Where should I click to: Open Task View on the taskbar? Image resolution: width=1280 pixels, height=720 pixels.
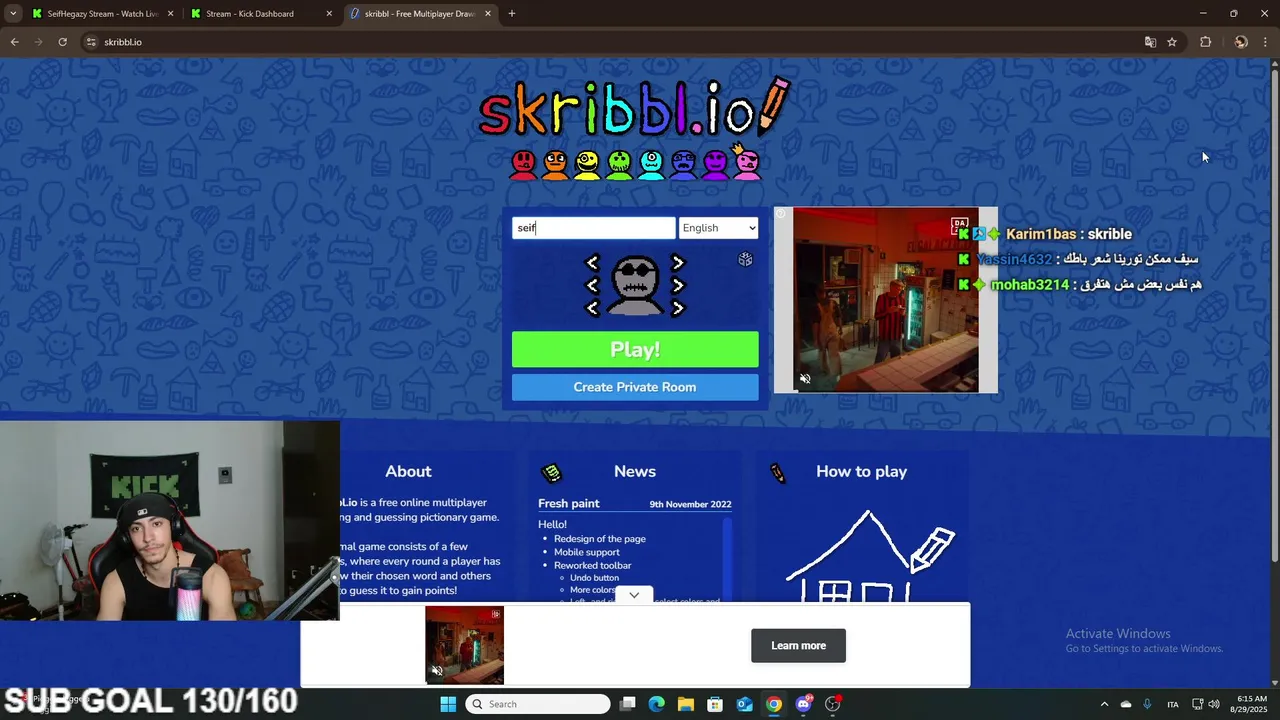point(628,704)
